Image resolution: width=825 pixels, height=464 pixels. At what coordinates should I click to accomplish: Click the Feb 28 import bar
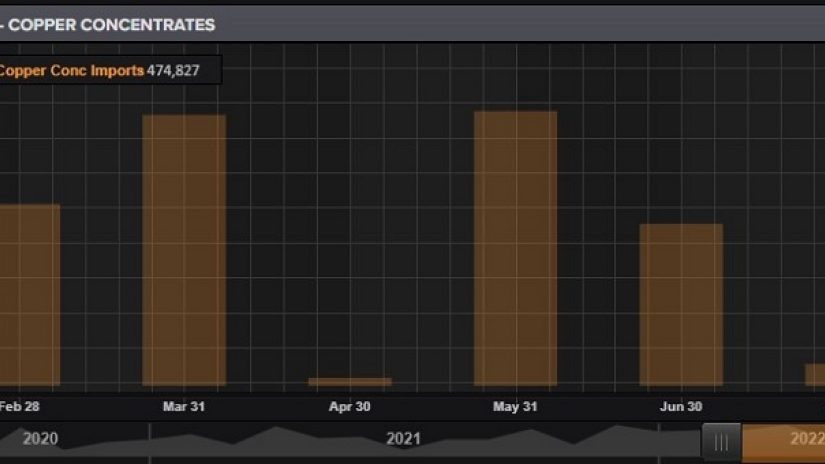(30, 295)
